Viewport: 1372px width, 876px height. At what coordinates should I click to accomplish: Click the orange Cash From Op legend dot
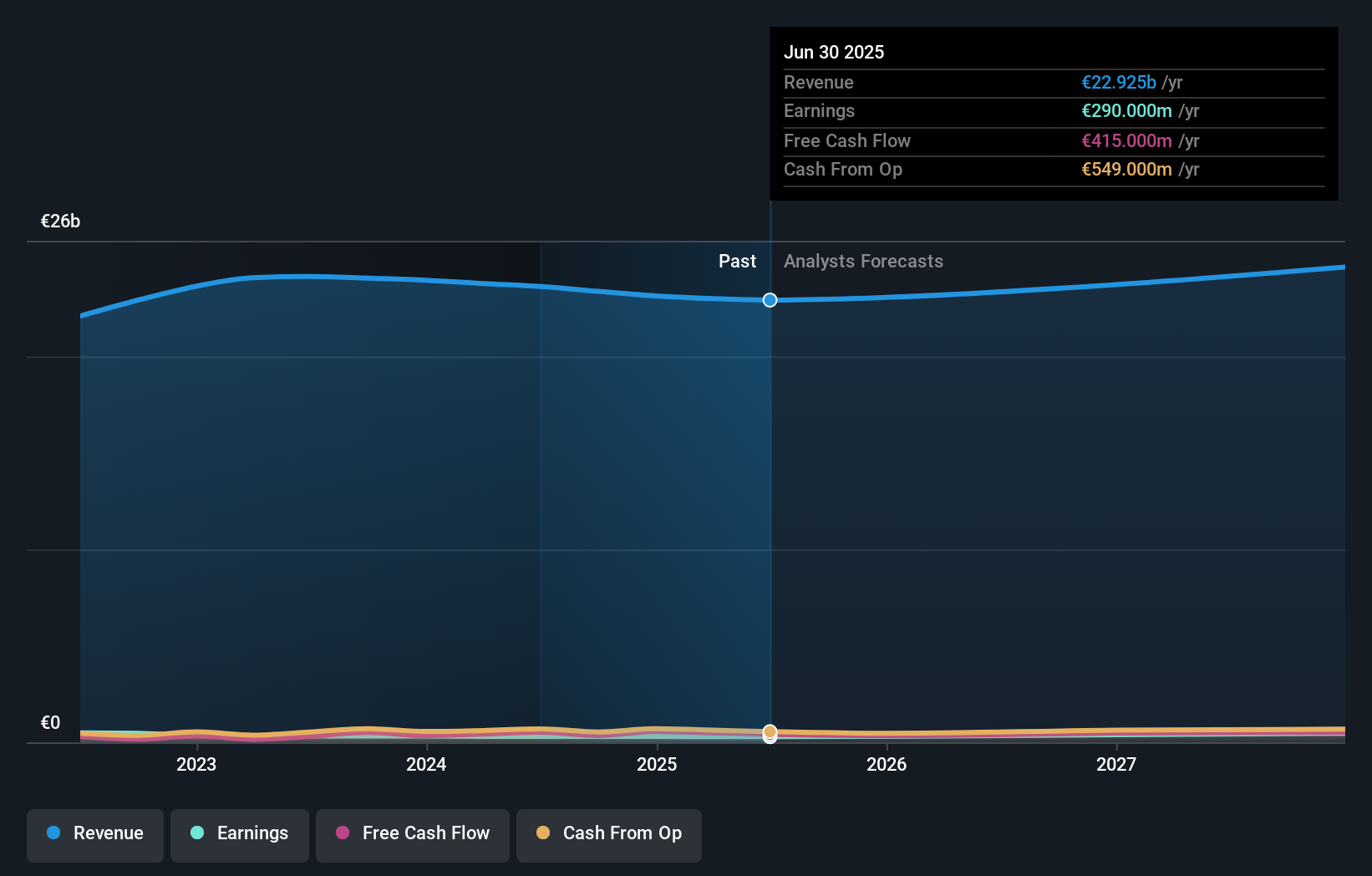[x=543, y=833]
